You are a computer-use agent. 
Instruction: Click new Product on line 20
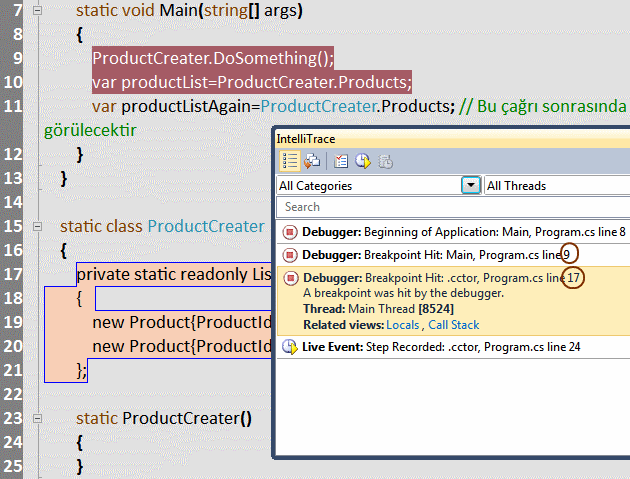point(143,346)
